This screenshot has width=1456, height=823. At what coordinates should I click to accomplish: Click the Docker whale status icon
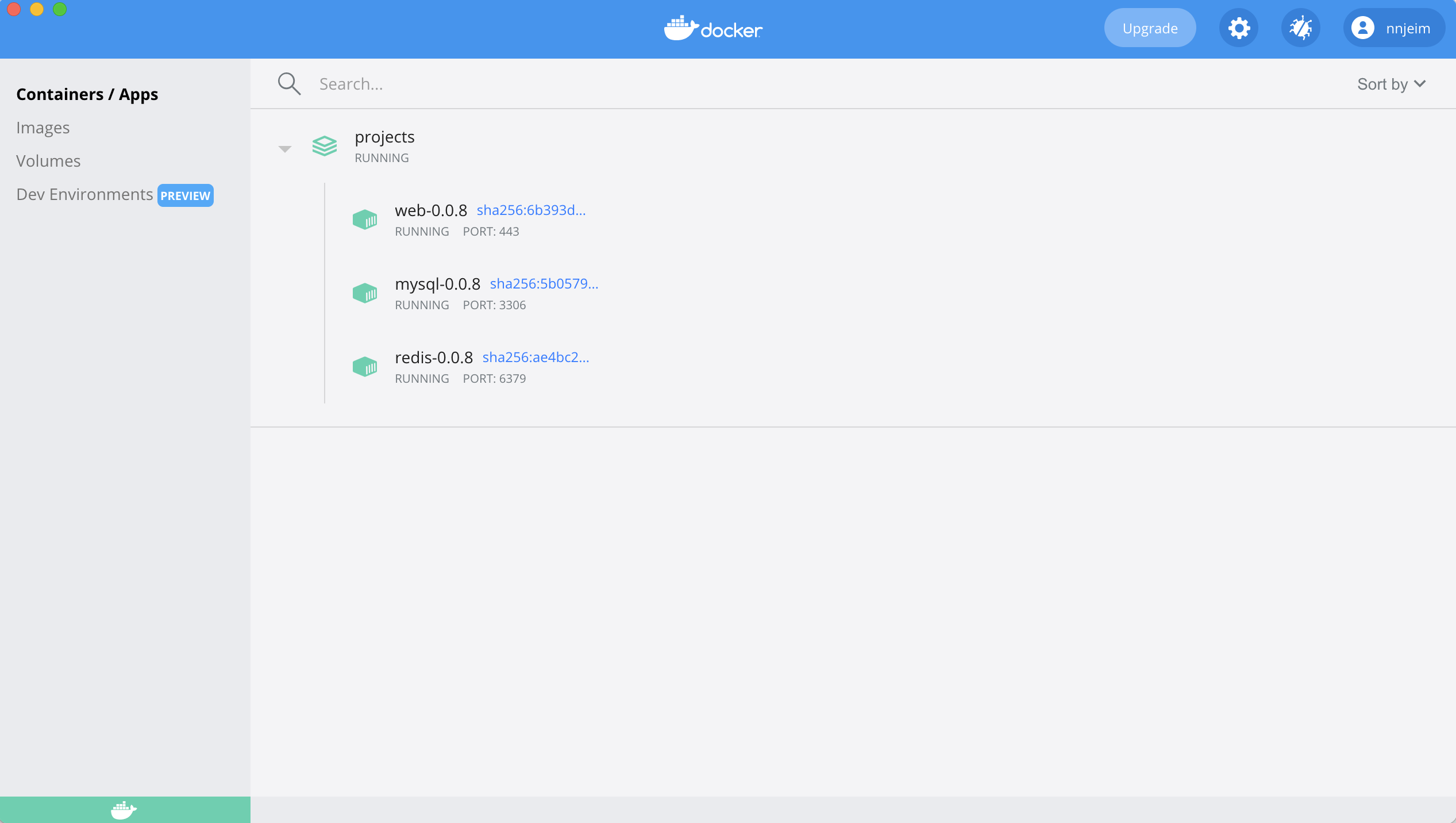(124, 810)
